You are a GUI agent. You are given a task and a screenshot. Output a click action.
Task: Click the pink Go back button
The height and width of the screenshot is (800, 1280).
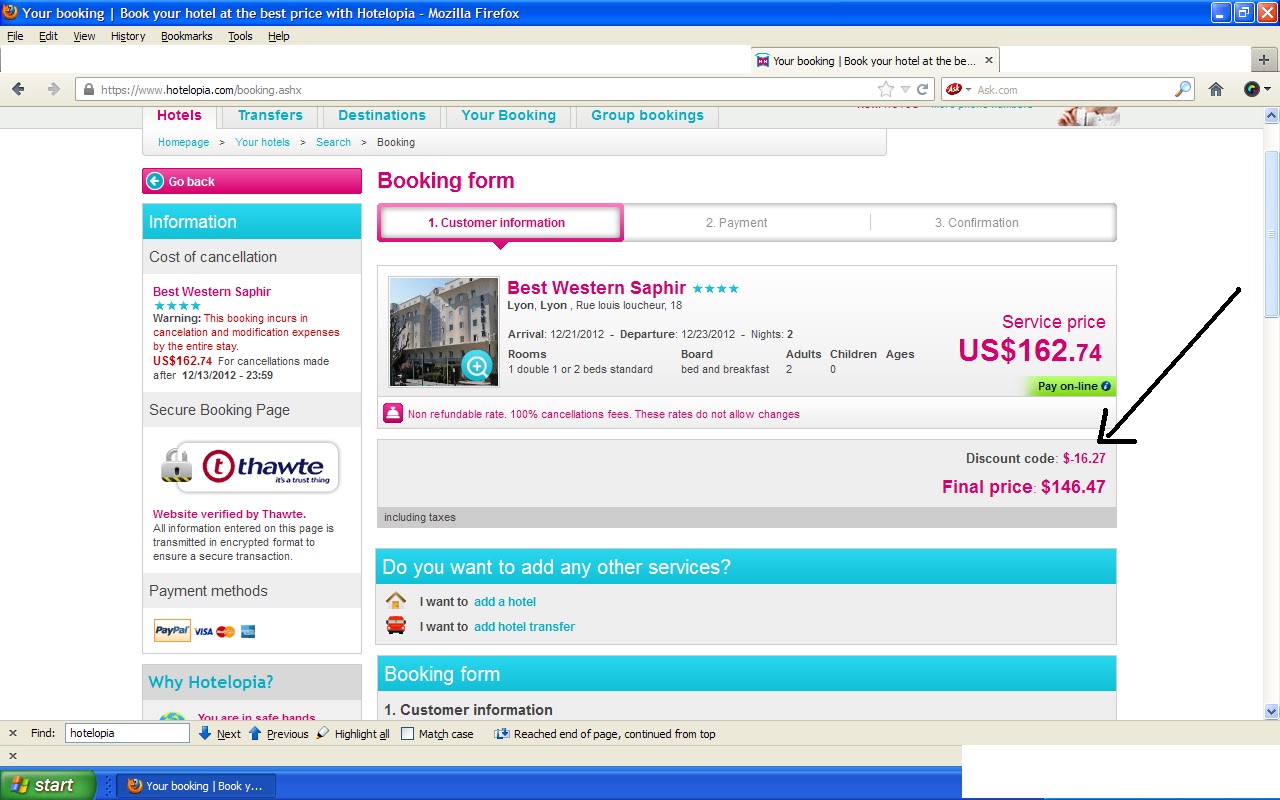[252, 181]
